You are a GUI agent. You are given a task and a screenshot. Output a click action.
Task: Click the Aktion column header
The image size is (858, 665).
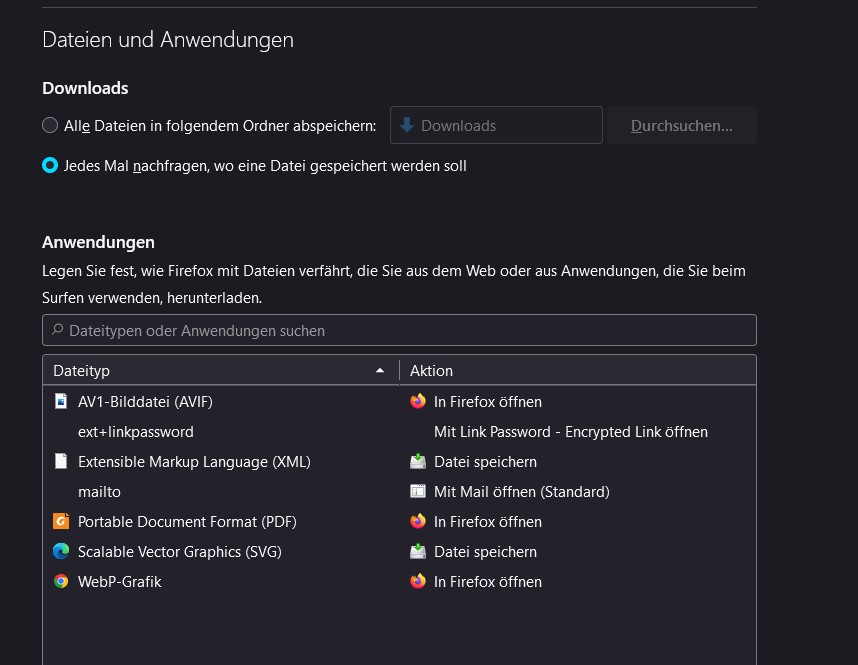[576, 371]
